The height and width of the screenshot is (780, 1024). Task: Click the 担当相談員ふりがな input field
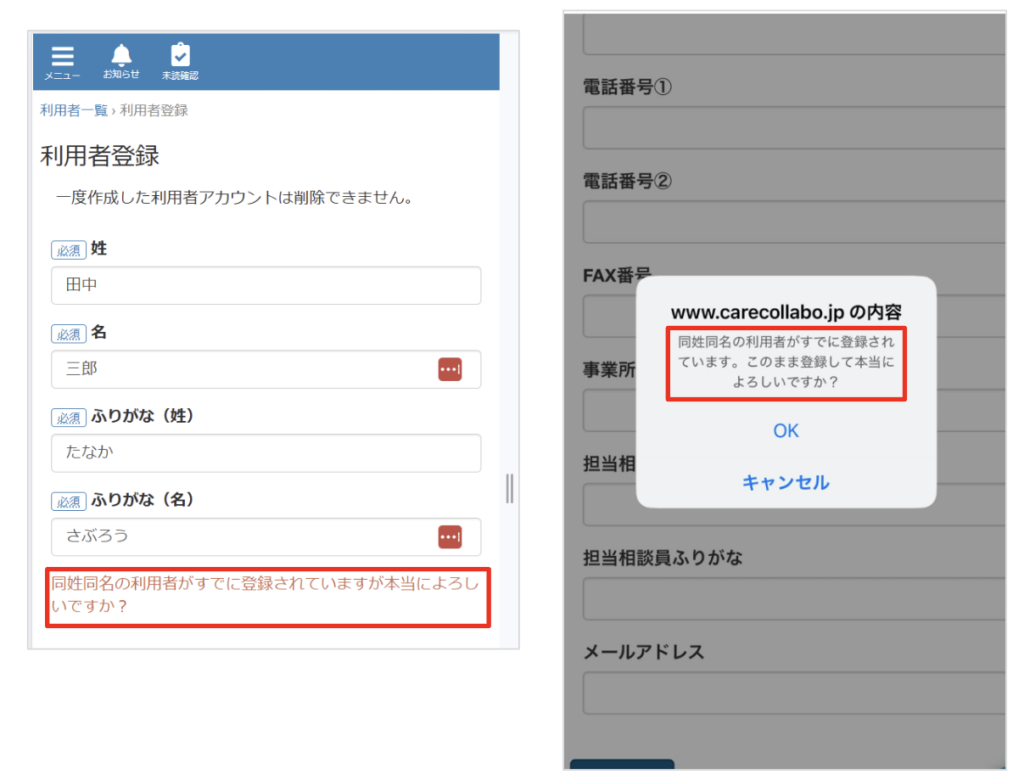coord(794,598)
